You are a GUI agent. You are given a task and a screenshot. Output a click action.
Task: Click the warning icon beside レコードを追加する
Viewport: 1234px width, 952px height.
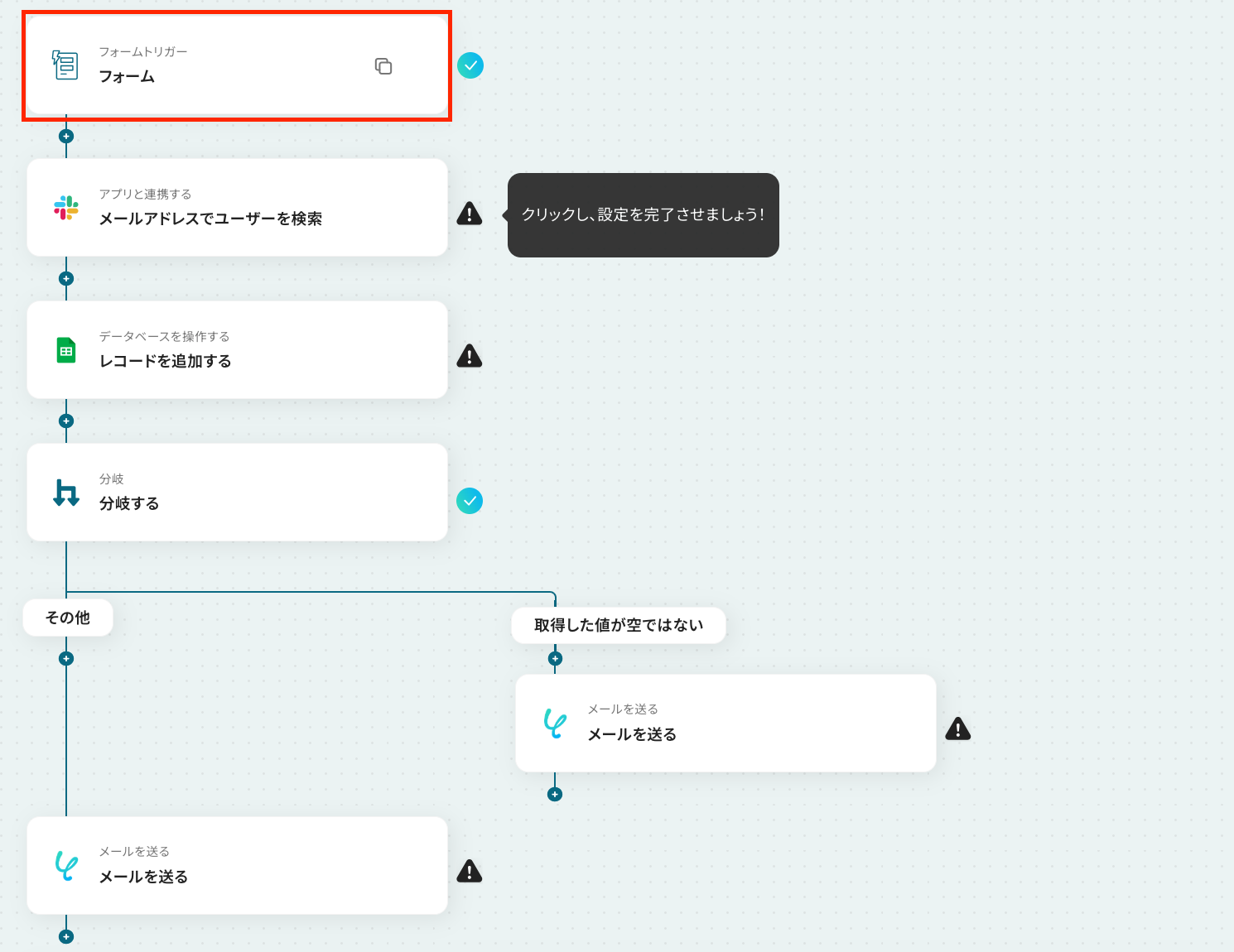tap(470, 356)
